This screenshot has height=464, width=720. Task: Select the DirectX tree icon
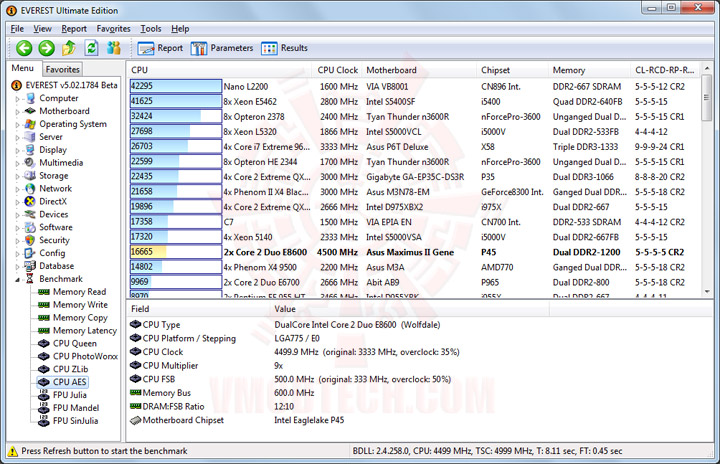click(30, 201)
